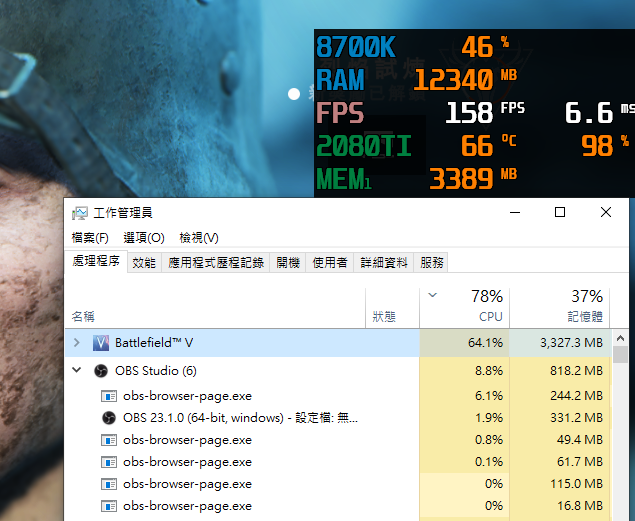The height and width of the screenshot is (521, 635).
Task: Click the OBS 23.1.0 process icon
Action: (109, 417)
